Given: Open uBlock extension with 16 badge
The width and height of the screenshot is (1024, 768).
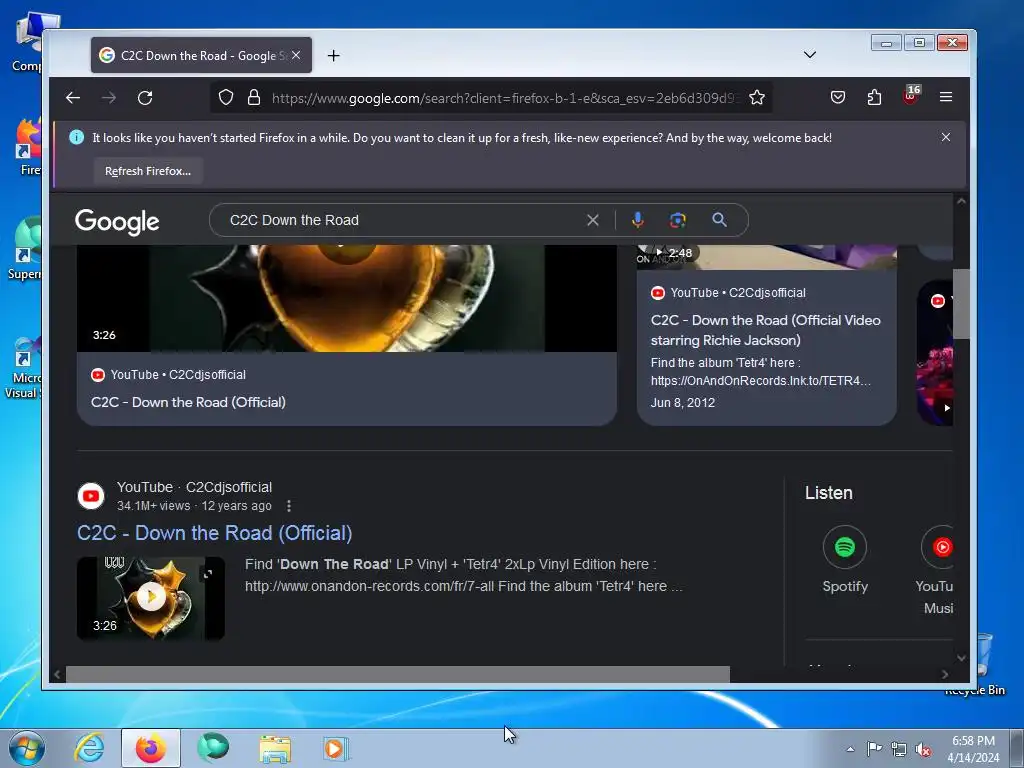Looking at the screenshot, I should click(x=910, y=96).
